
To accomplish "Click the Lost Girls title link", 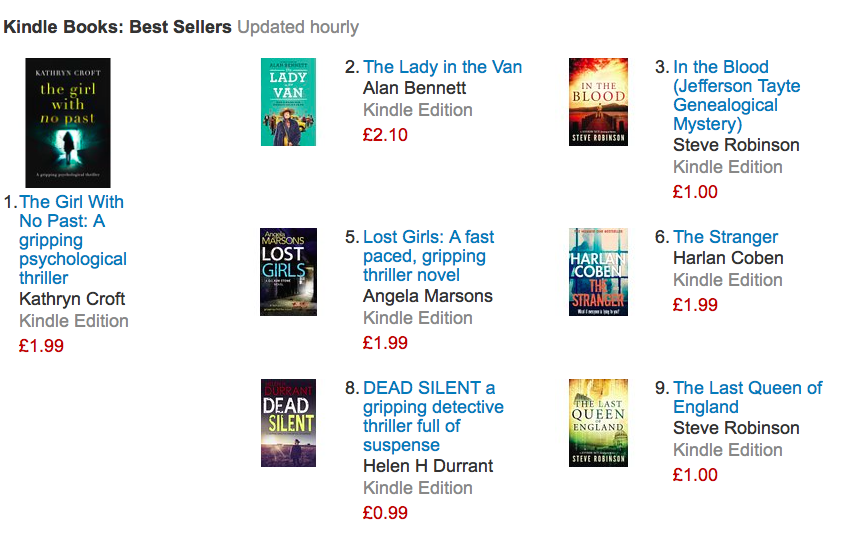I will point(428,256).
